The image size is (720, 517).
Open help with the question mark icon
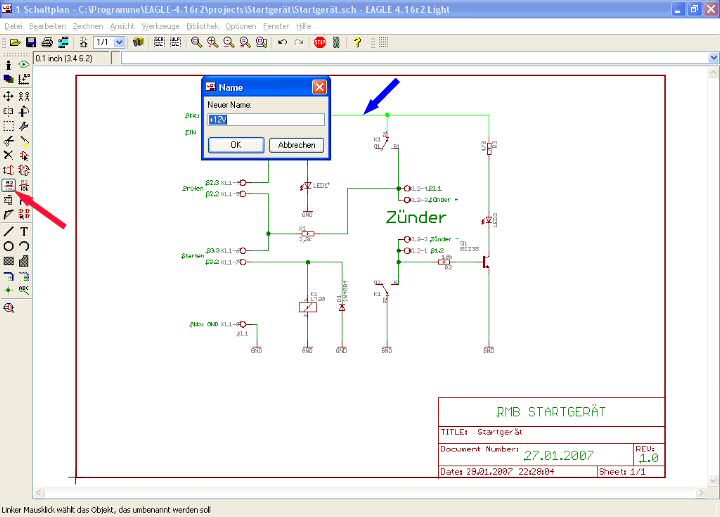[357, 43]
